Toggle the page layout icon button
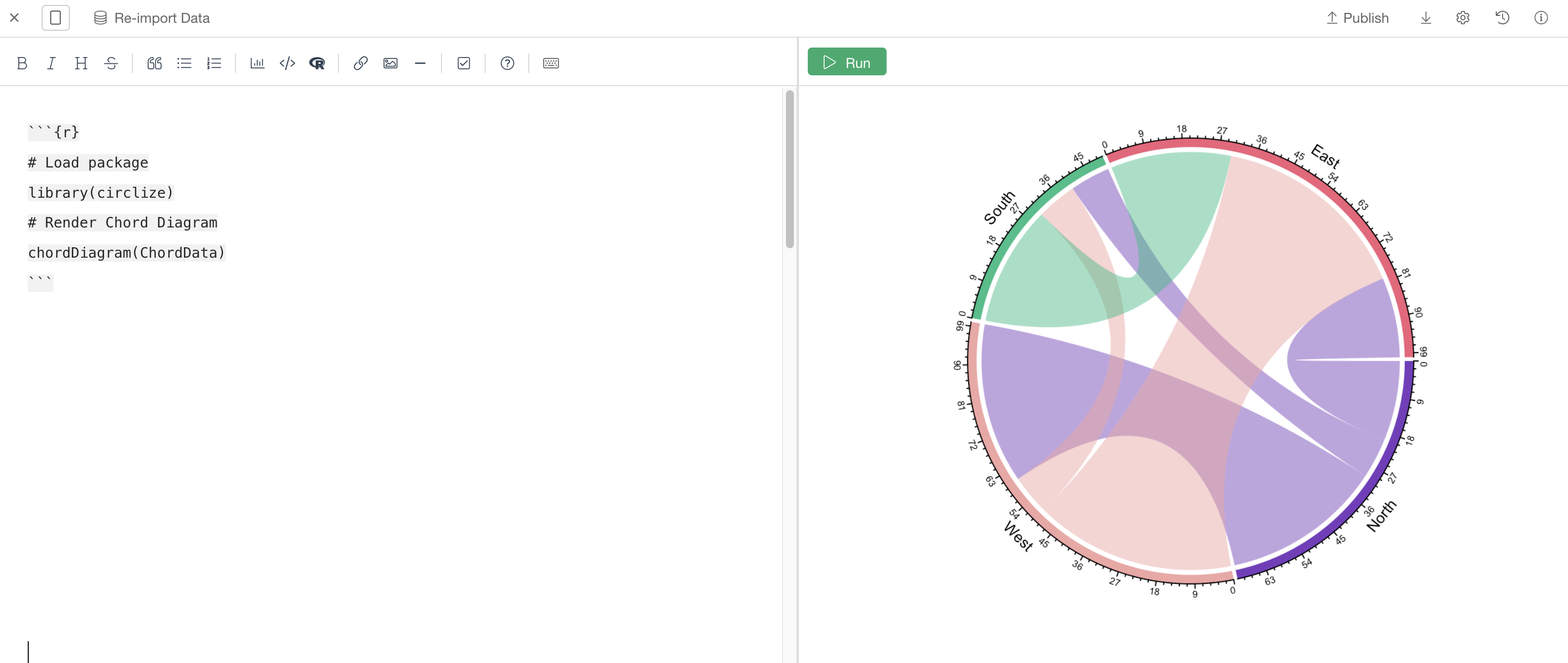1568x663 pixels. (x=56, y=18)
